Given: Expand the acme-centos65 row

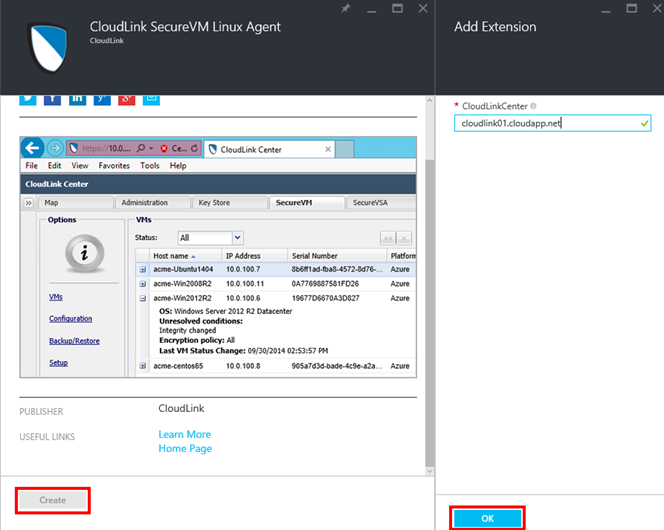Looking at the screenshot, I should point(142,367).
